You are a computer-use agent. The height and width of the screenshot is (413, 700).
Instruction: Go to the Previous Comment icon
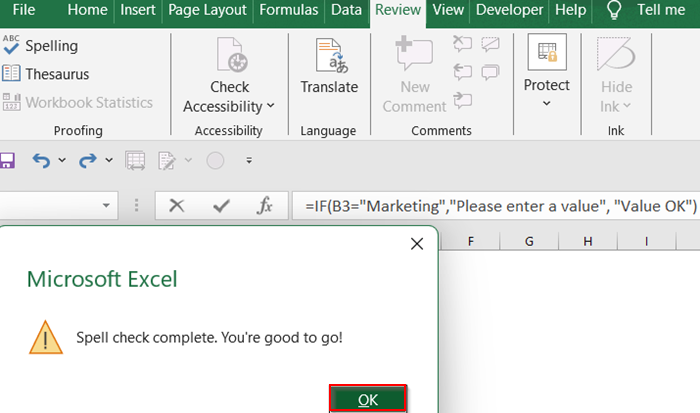coord(462,72)
